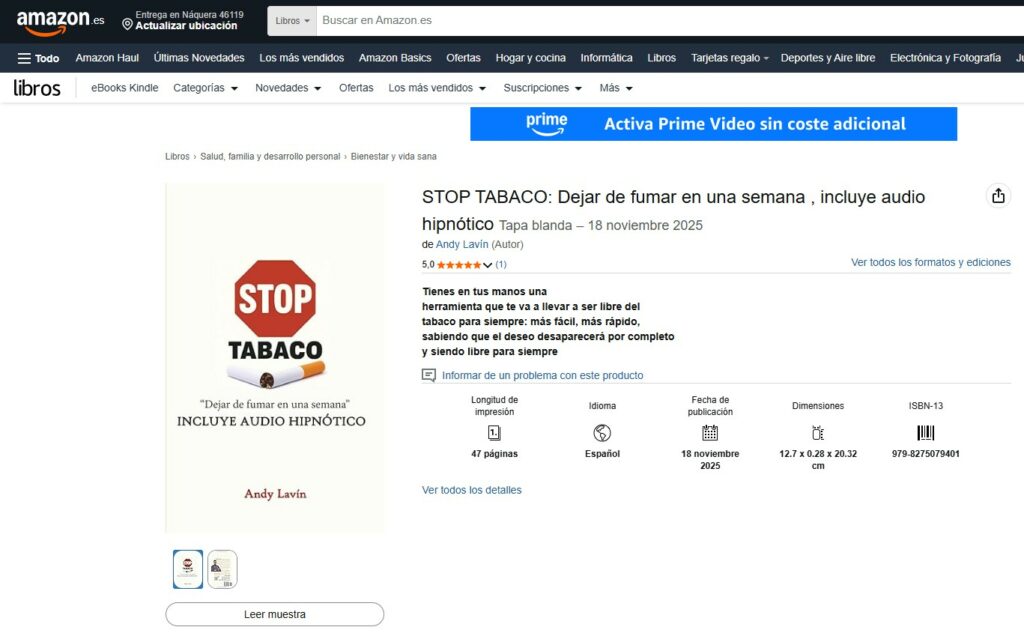Open the Todo hamburger menu

38,58
